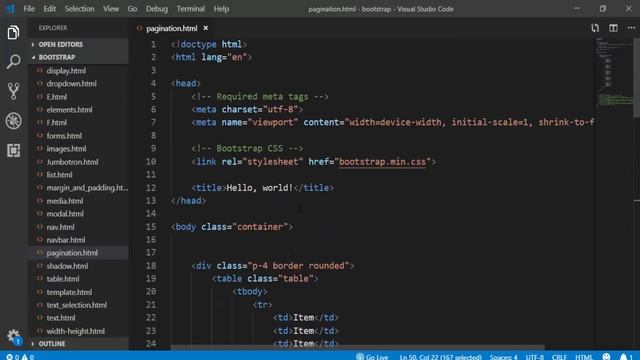Select pagination.html in explorer
The height and width of the screenshot is (360, 640).
coord(78,253)
